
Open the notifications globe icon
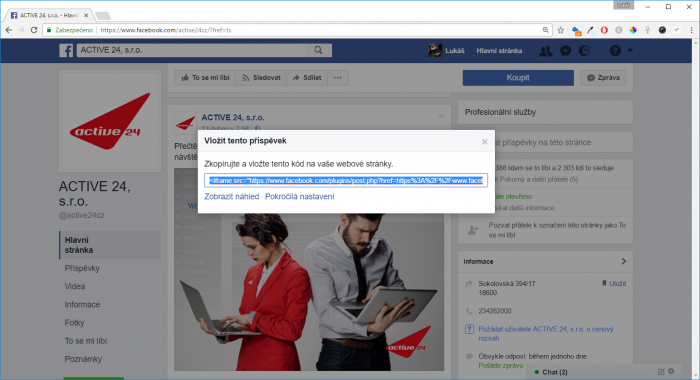tap(584, 51)
